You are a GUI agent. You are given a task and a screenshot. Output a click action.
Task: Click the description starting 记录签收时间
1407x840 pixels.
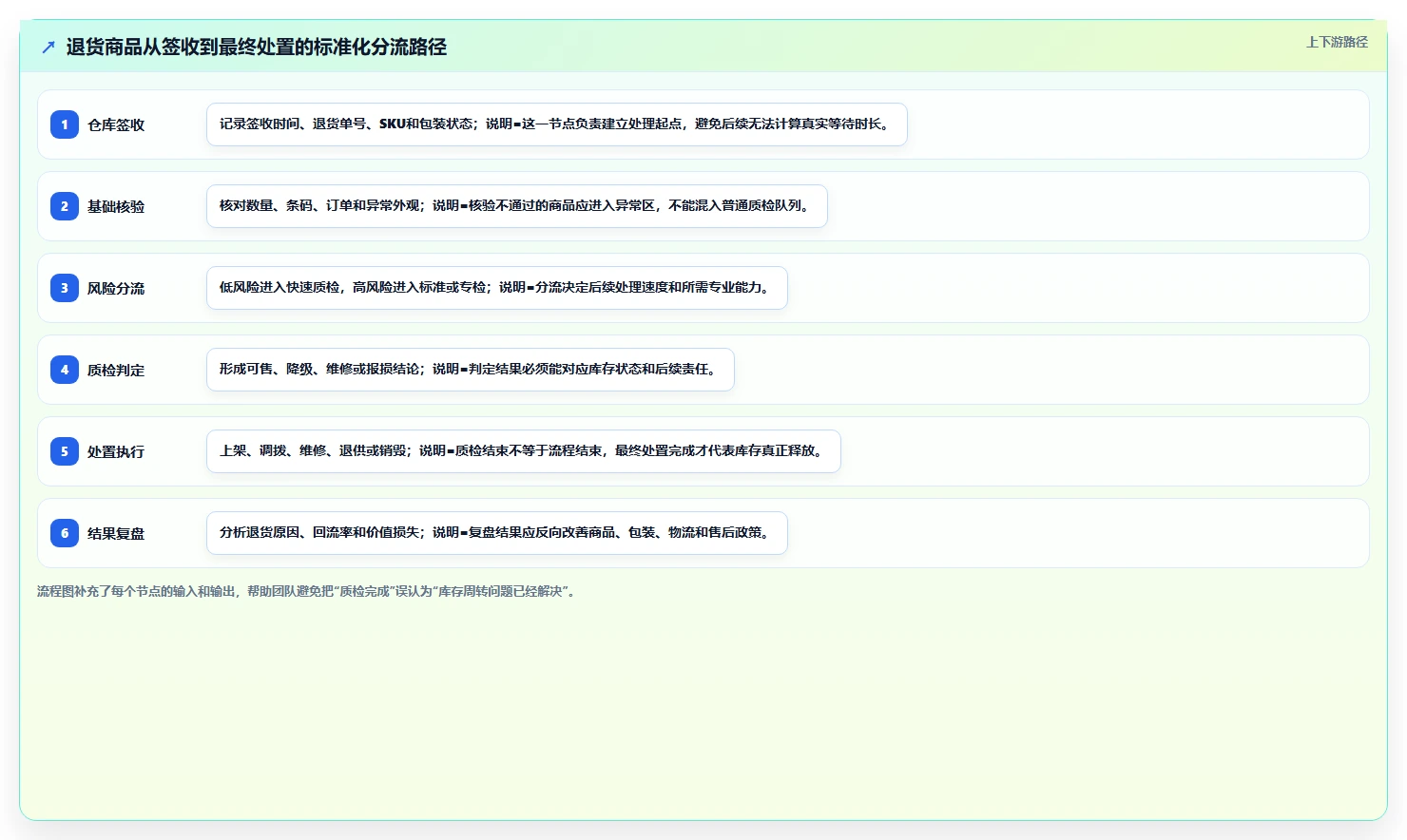tap(557, 124)
